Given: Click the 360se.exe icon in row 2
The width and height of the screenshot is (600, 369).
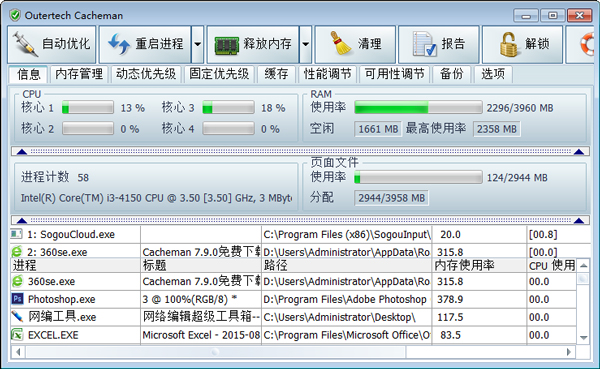Looking at the screenshot, I should (x=16, y=251).
